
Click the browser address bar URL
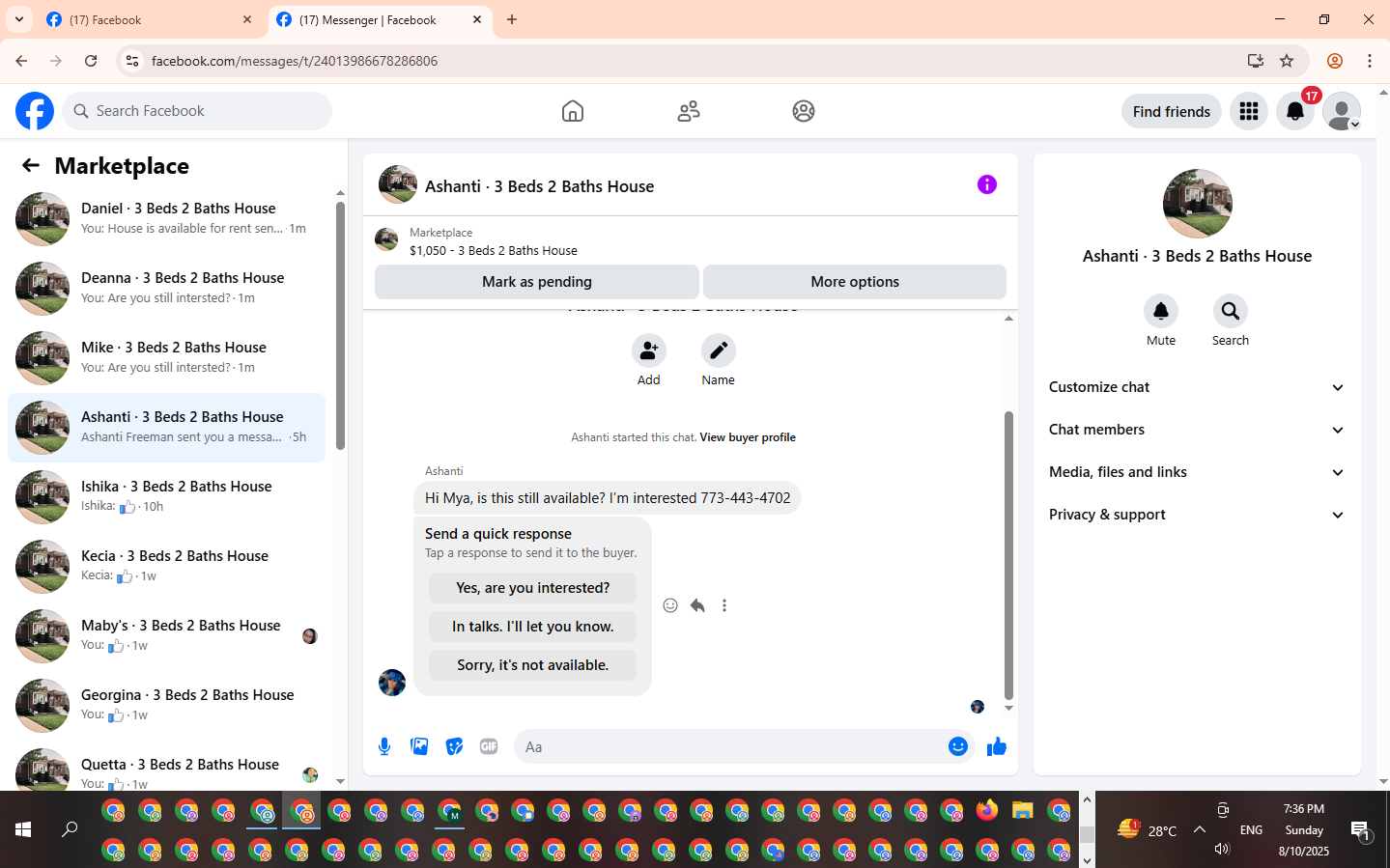click(295, 61)
